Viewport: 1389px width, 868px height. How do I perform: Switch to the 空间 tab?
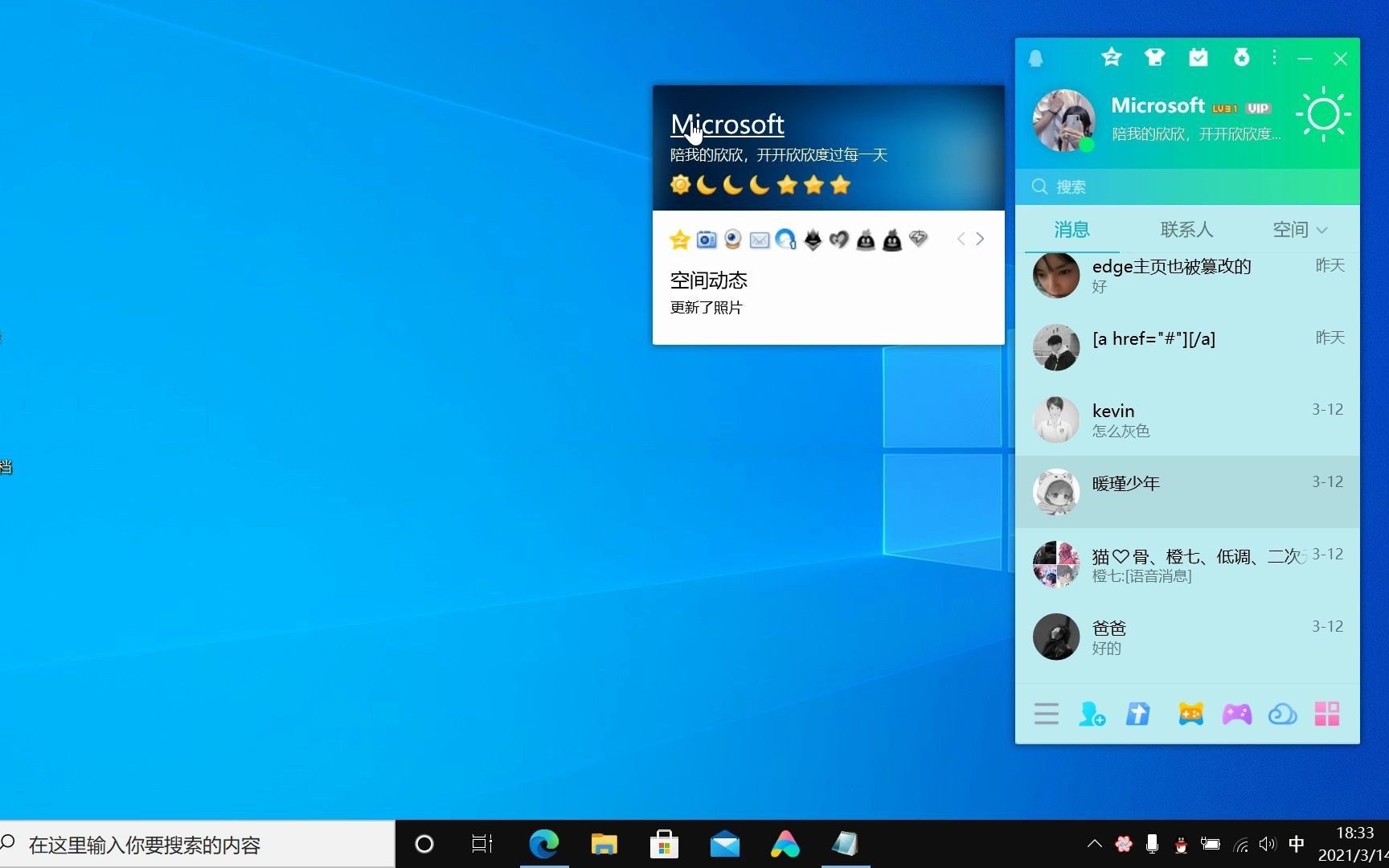(1291, 230)
